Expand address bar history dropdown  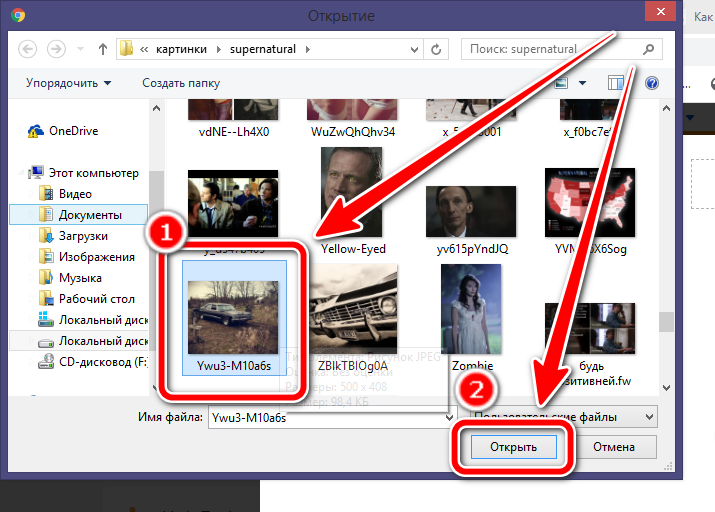tap(414, 49)
